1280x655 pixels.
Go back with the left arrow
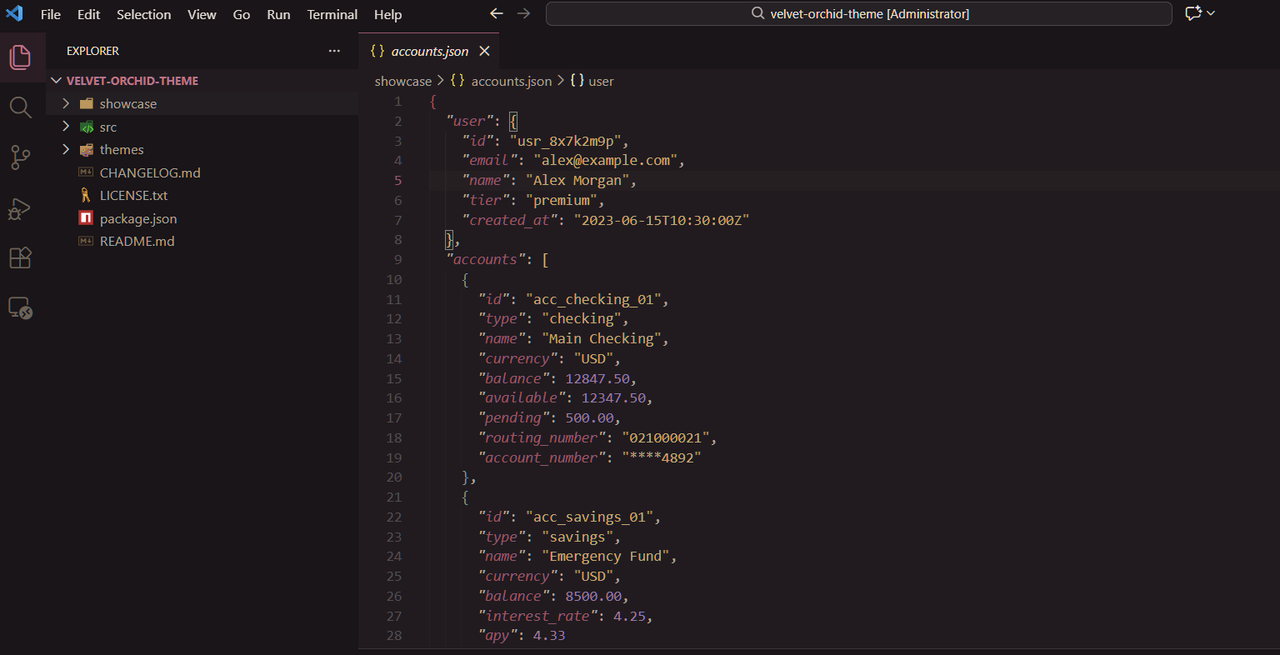point(497,14)
